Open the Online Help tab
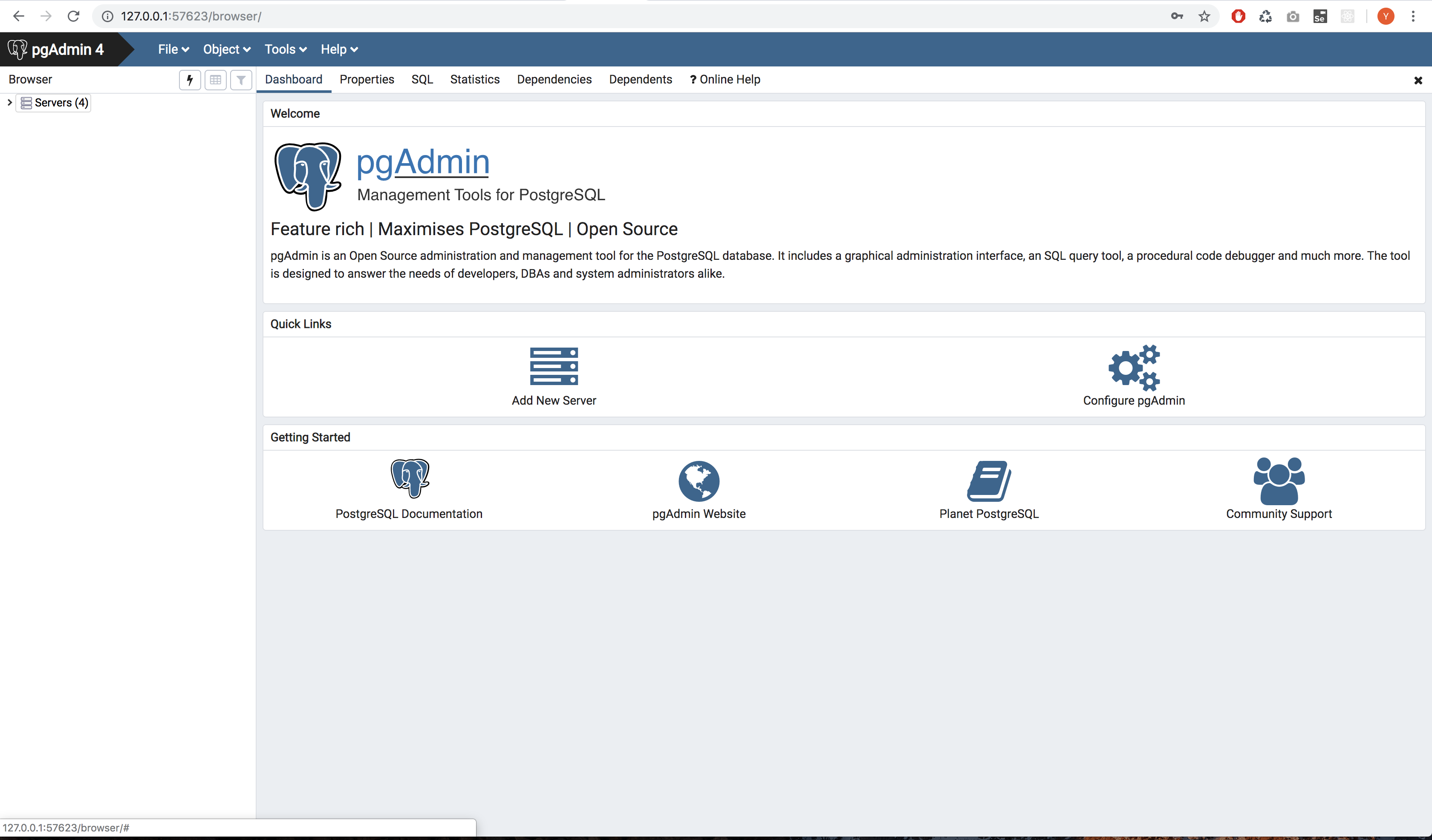The height and width of the screenshot is (840, 1432). click(x=725, y=80)
